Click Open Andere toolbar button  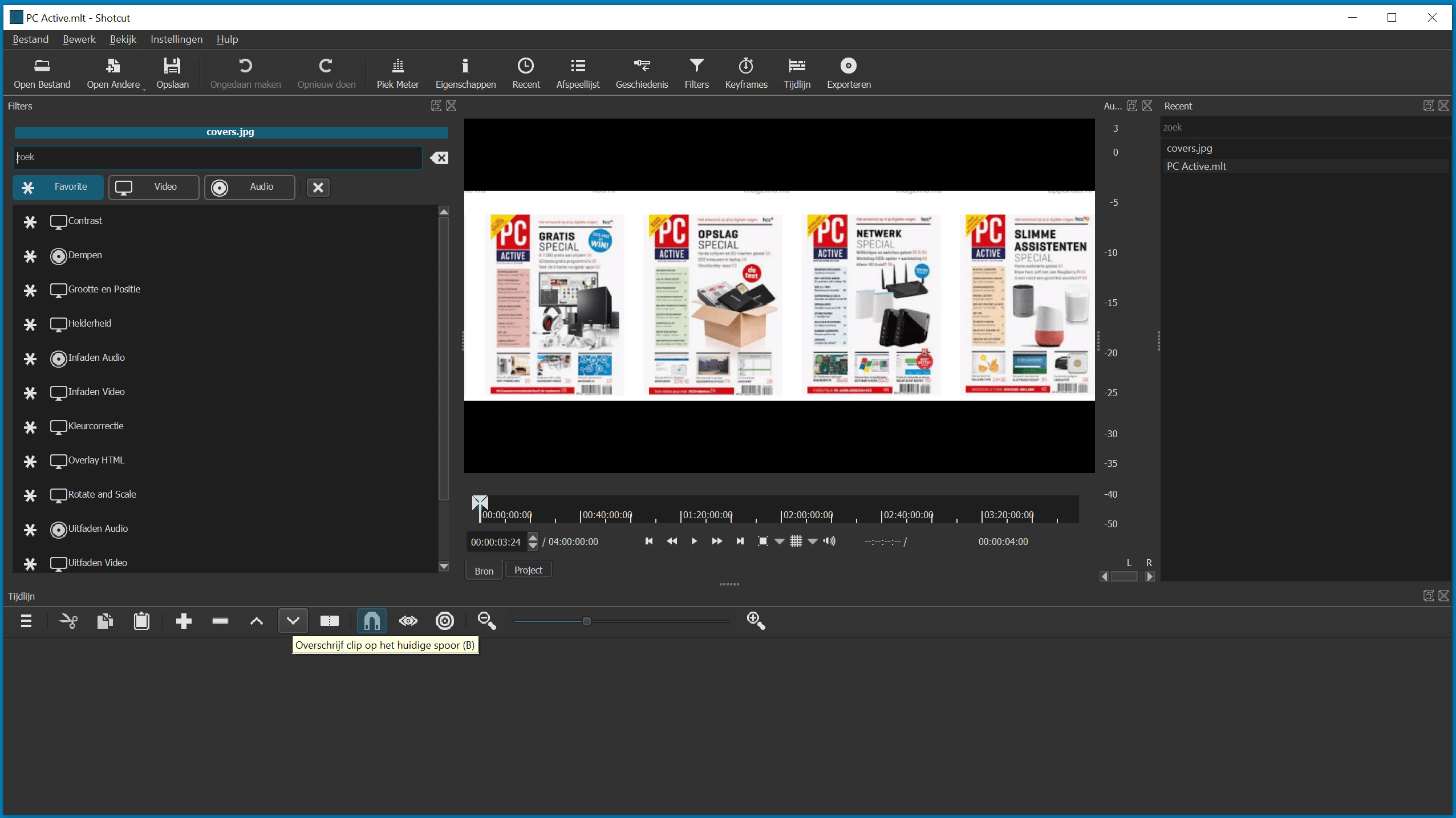pyautogui.click(x=113, y=74)
